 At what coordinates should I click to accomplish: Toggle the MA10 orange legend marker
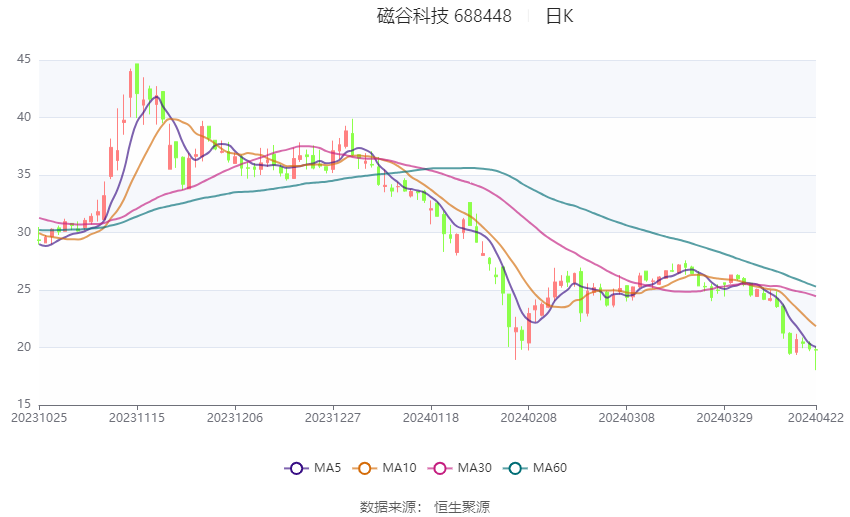[x=364, y=468]
